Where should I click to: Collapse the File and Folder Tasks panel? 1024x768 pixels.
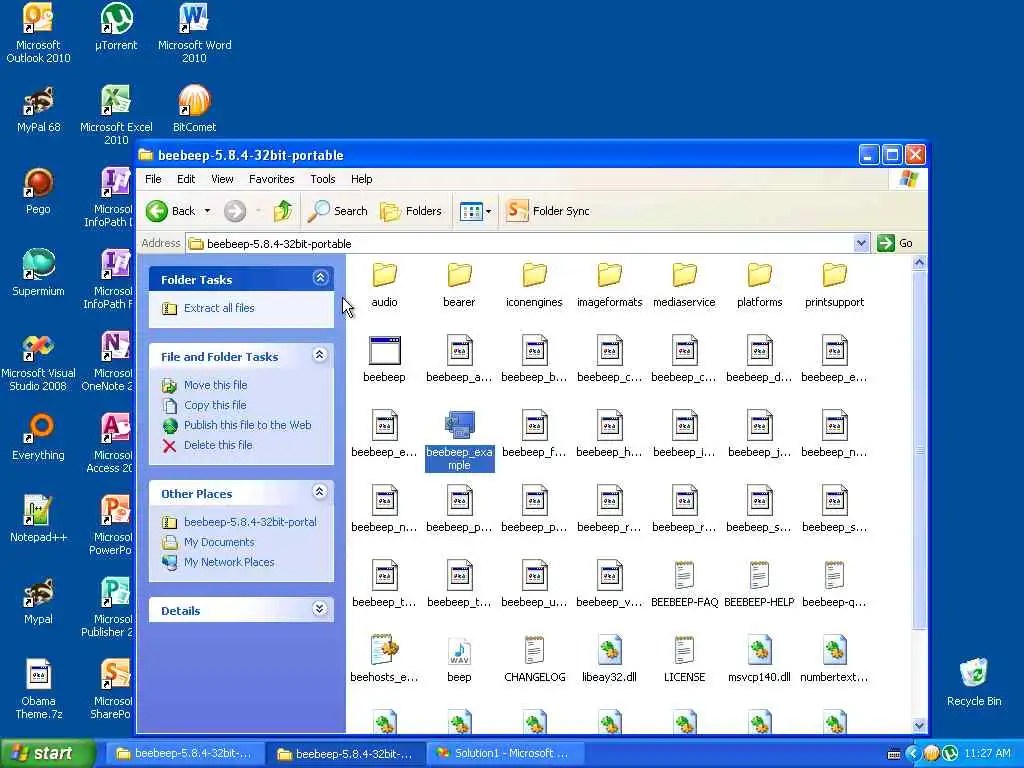[x=320, y=355]
